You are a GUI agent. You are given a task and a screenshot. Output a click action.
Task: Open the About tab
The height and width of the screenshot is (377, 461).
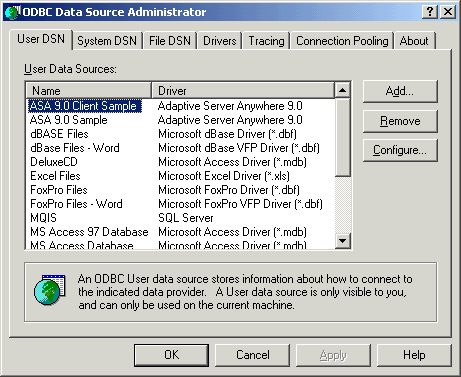pyautogui.click(x=414, y=41)
